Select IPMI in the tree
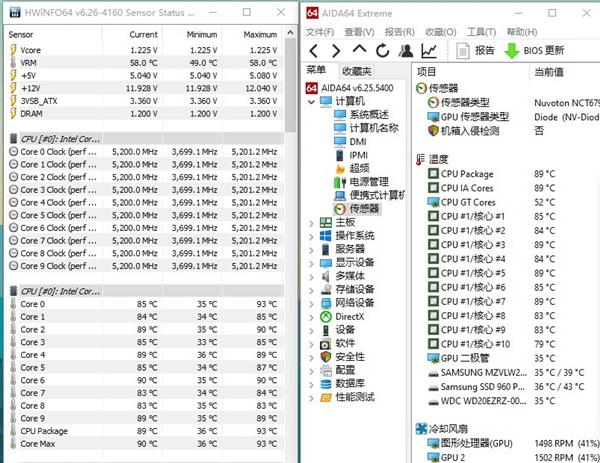This screenshot has width=600, height=463. click(351, 155)
